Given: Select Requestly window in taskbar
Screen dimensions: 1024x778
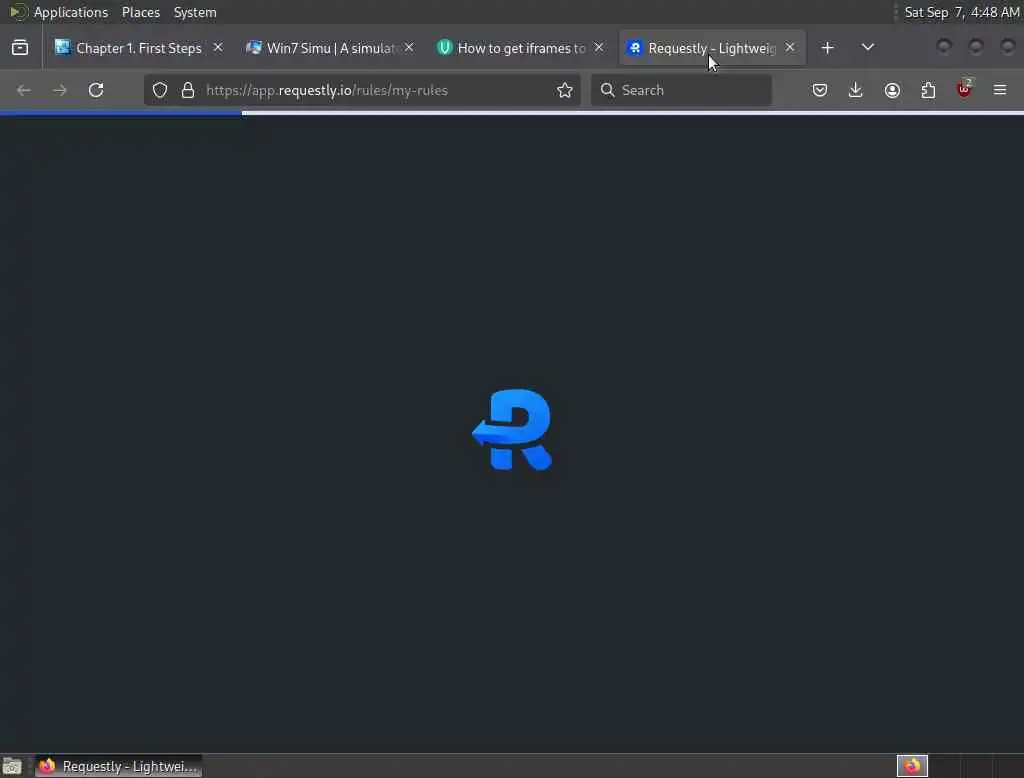Looking at the screenshot, I should pyautogui.click(x=119, y=766).
